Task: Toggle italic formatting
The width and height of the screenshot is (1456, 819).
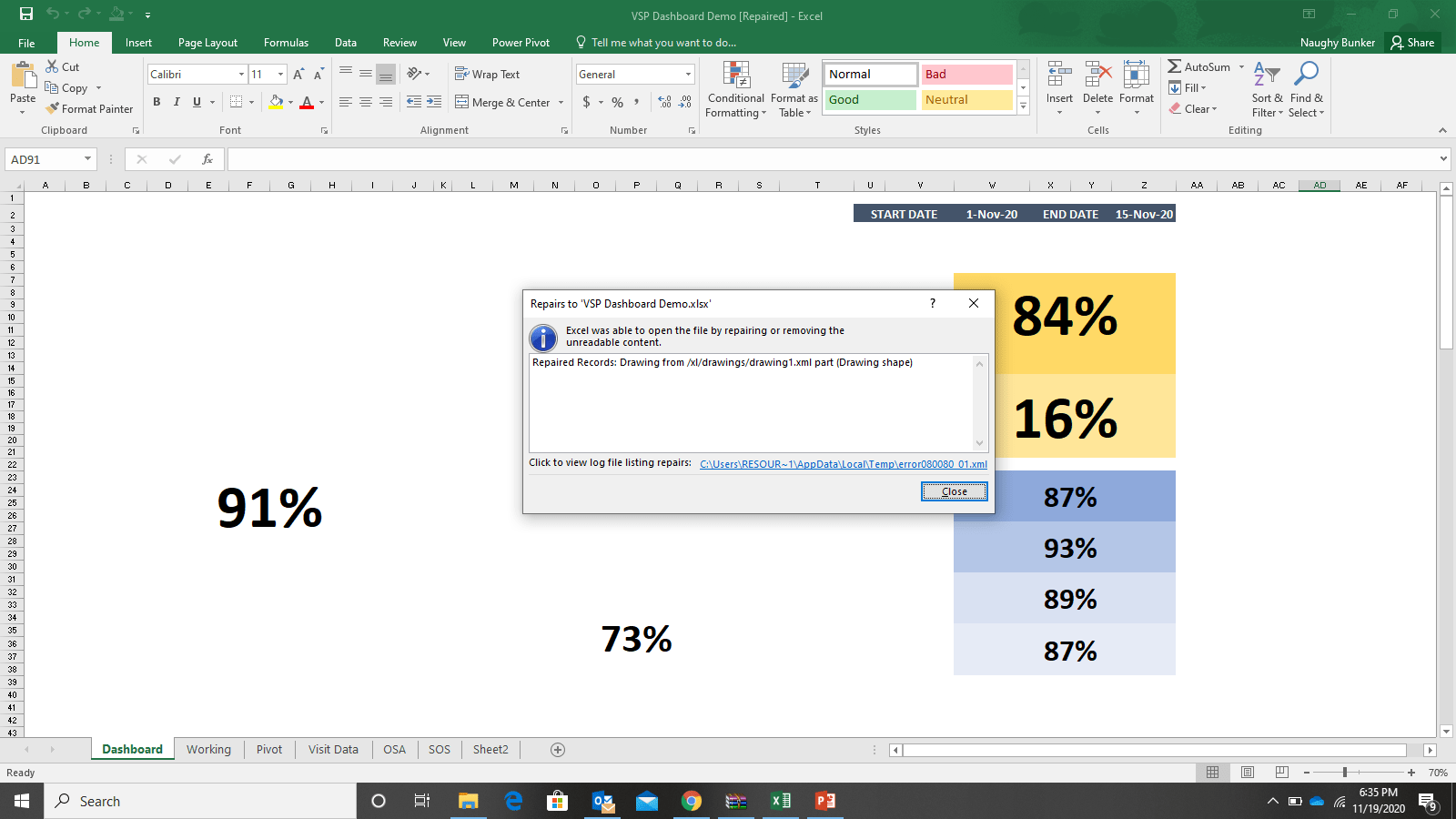Action: [x=177, y=102]
